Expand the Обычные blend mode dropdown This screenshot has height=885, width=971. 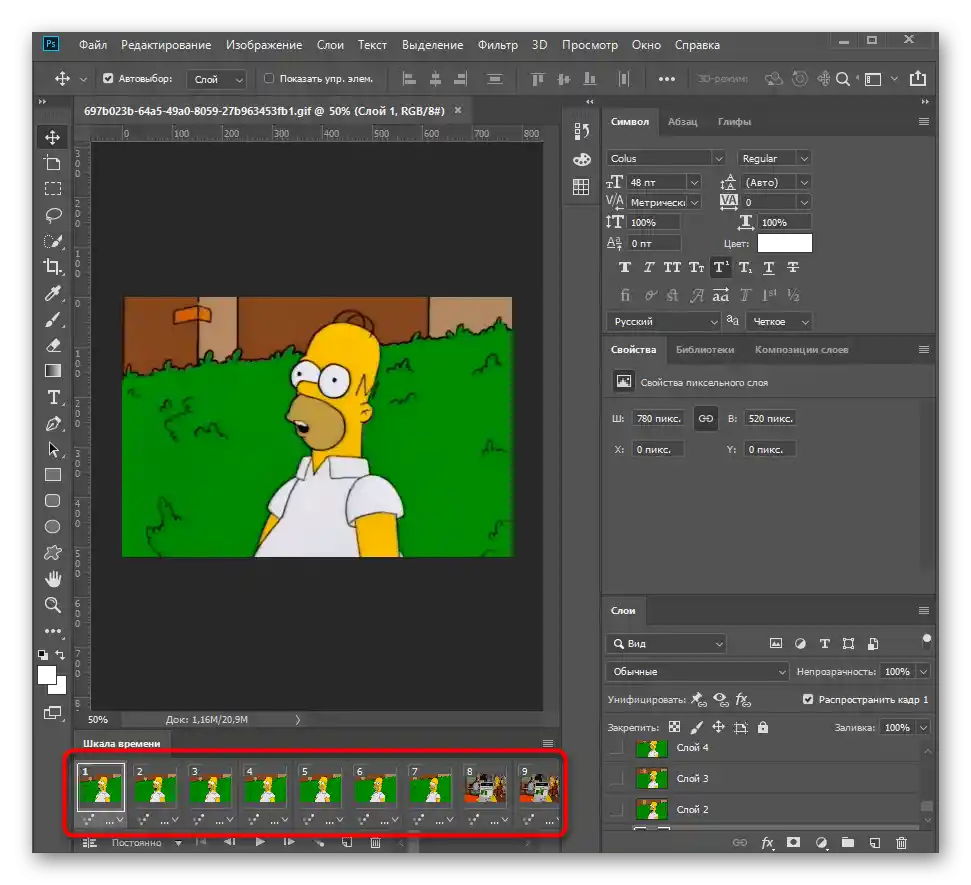[698, 672]
